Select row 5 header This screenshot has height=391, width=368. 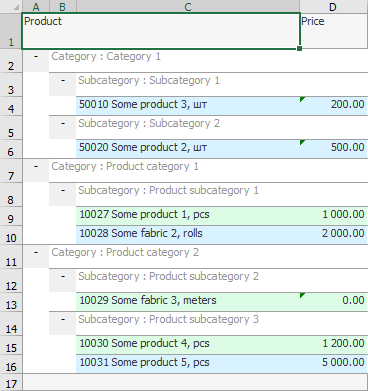(11, 128)
